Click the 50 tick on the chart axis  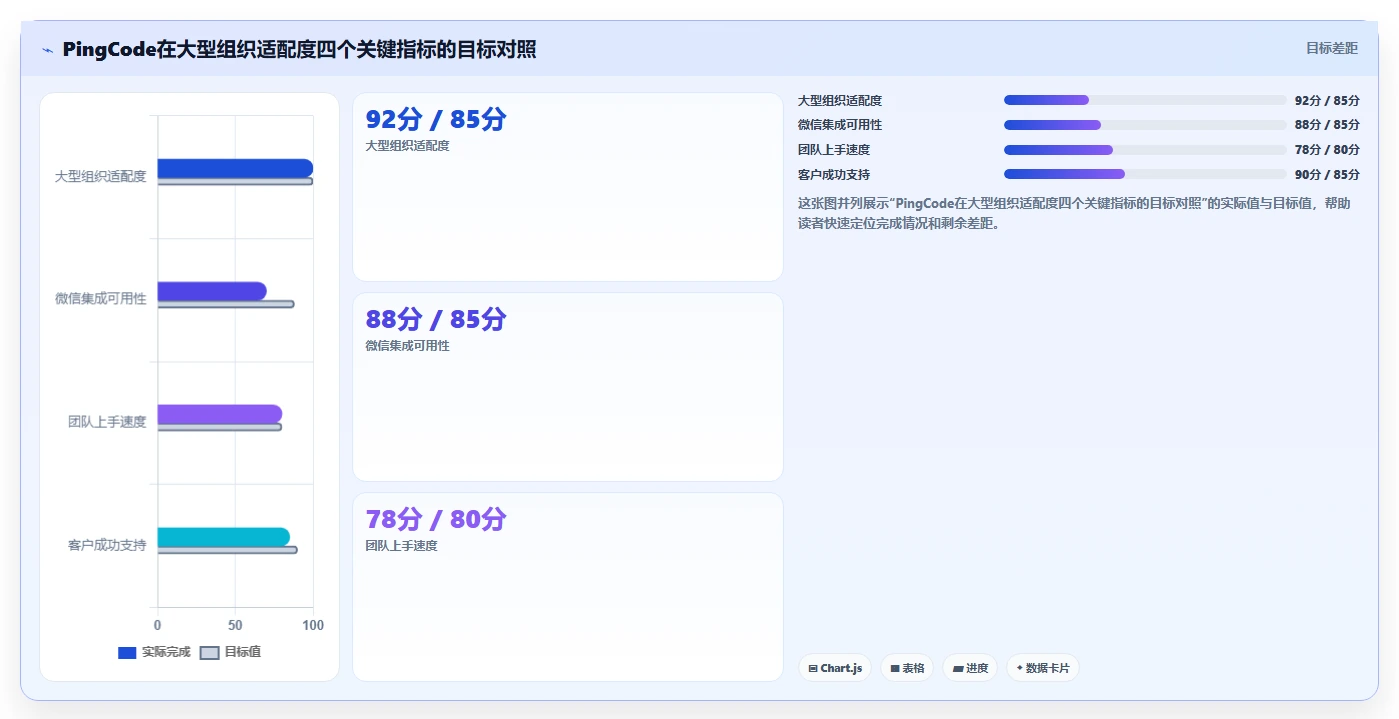tap(235, 625)
